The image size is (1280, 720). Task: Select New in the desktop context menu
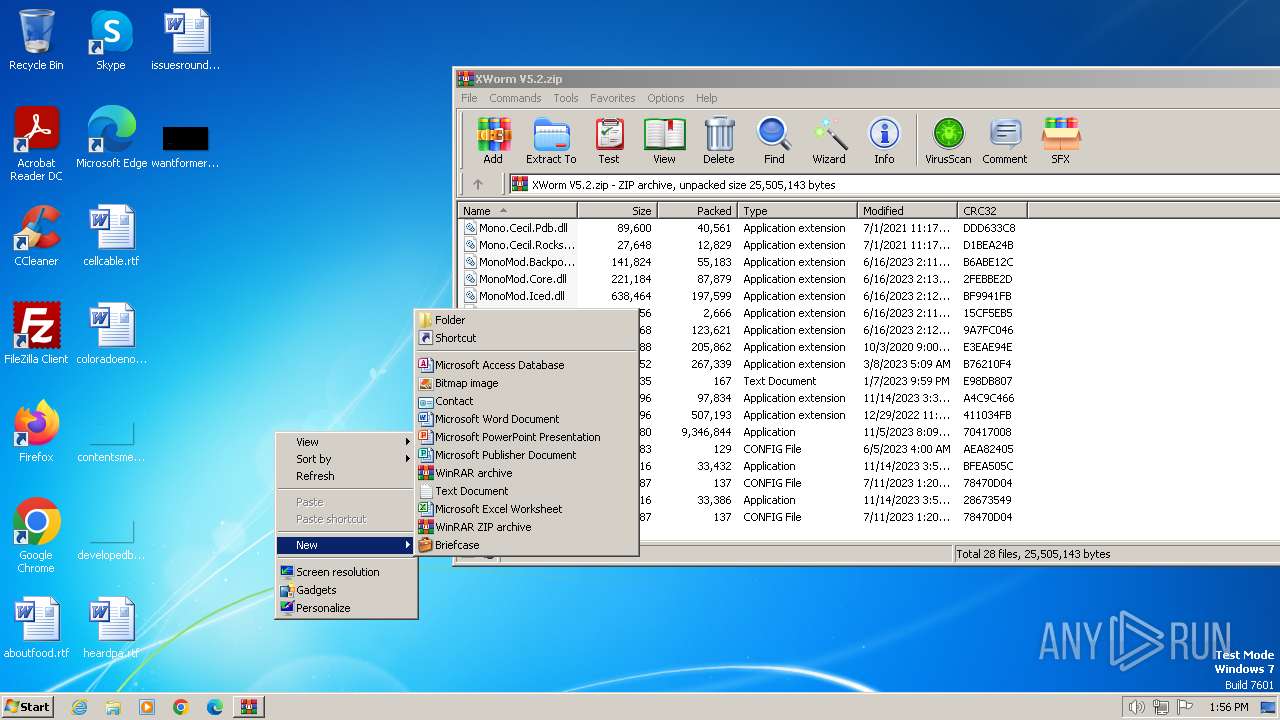[x=346, y=545]
